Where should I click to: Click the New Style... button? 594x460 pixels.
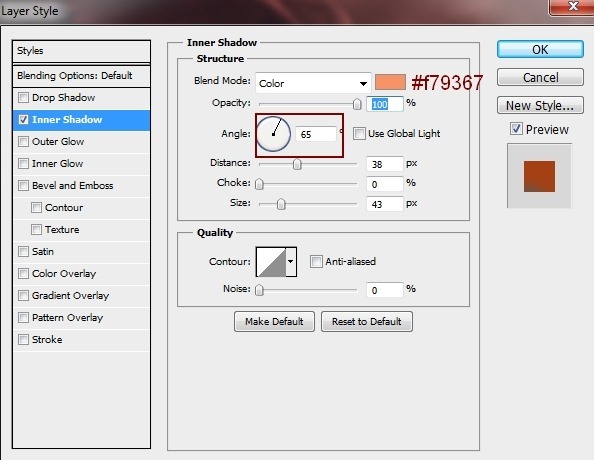[540, 105]
